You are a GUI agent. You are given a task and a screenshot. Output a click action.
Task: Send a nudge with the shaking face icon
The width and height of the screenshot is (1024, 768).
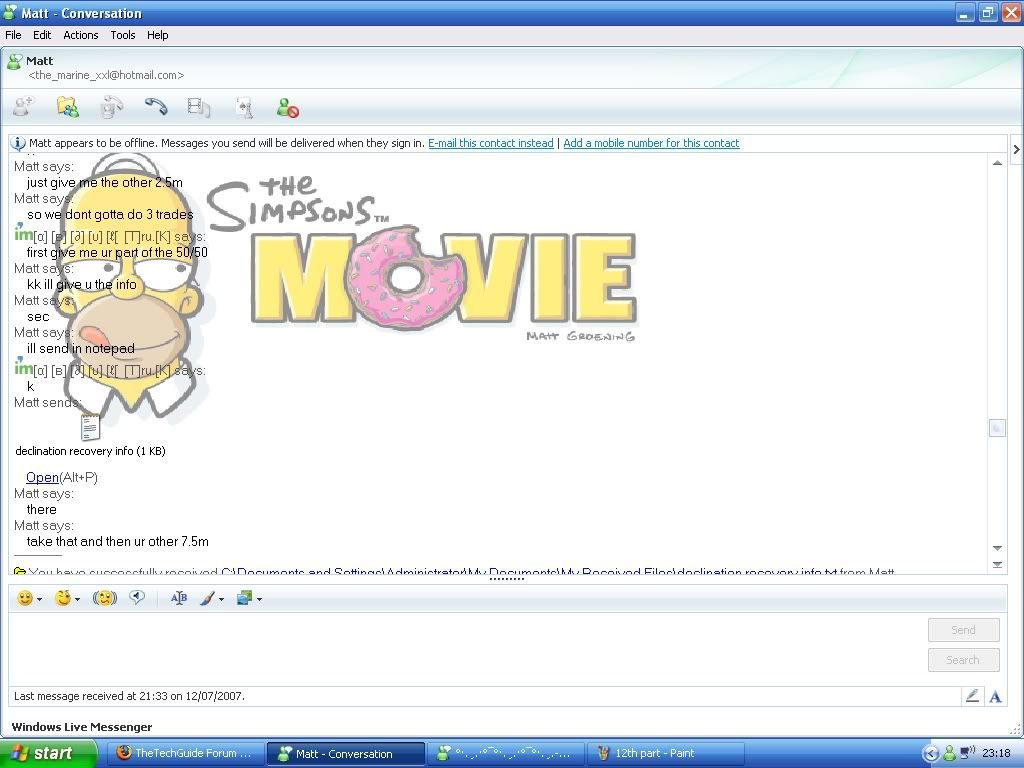(105, 598)
